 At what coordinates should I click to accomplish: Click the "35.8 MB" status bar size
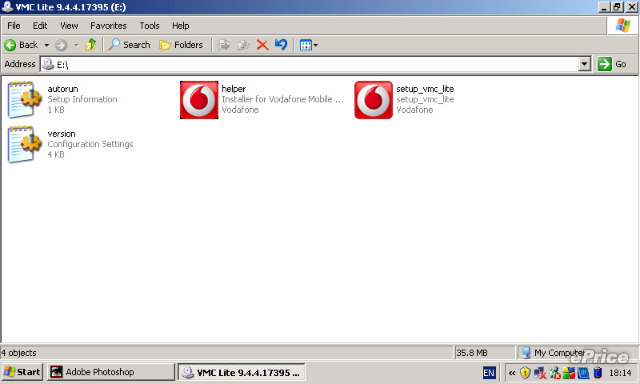coord(472,353)
